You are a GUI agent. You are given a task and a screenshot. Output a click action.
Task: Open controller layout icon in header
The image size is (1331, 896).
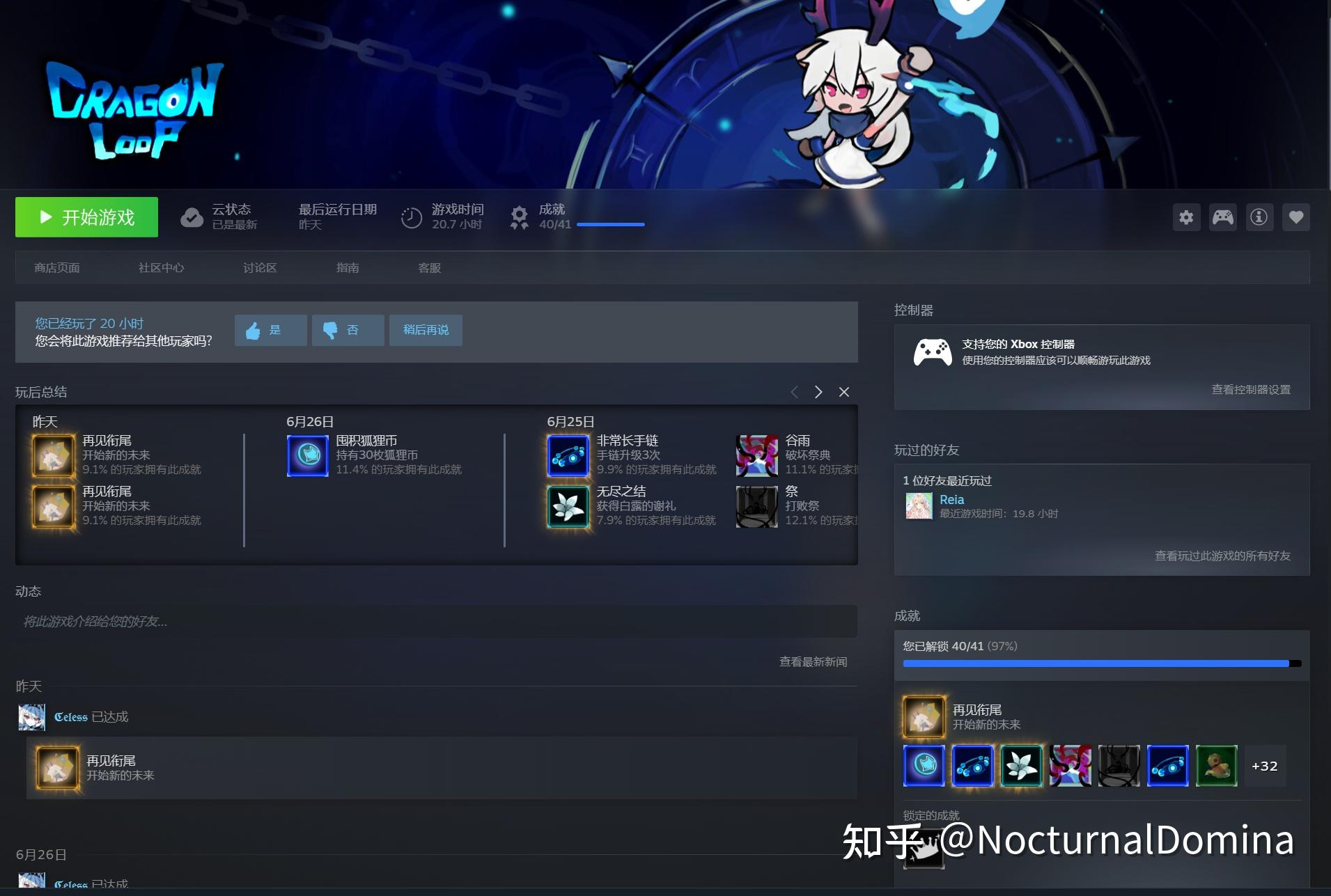1222,217
